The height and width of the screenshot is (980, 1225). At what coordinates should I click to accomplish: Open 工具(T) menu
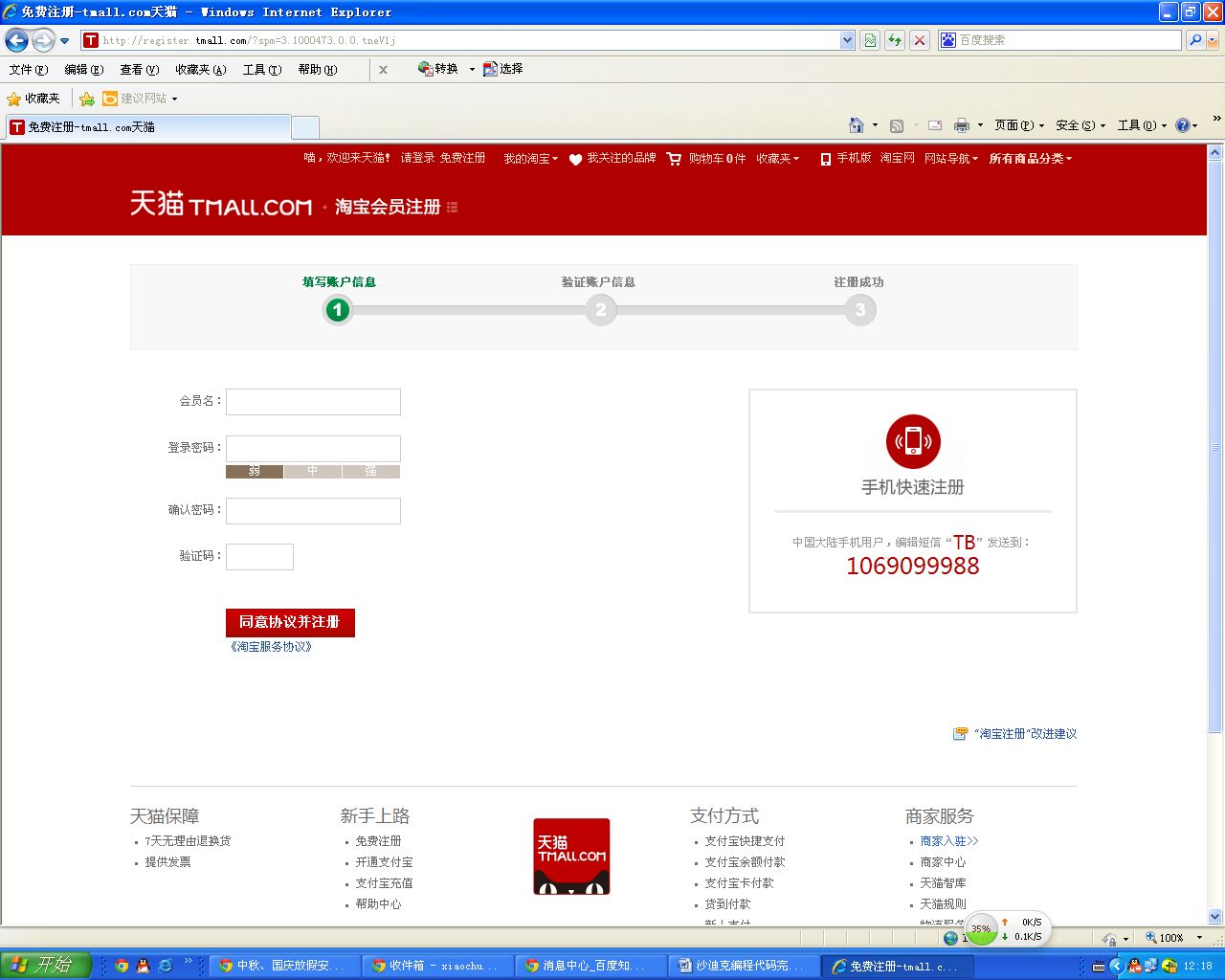(262, 70)
